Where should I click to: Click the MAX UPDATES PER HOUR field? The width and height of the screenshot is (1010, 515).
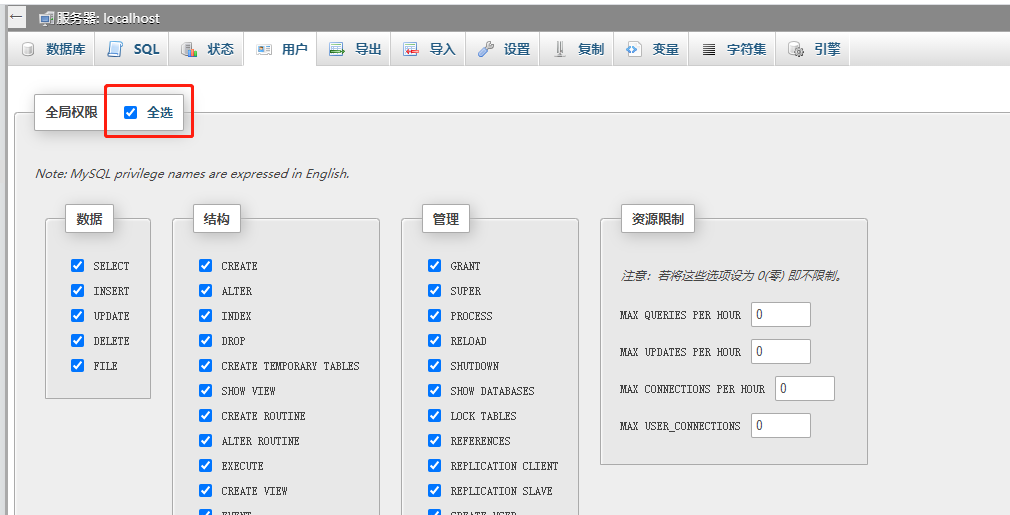(781, 351)
